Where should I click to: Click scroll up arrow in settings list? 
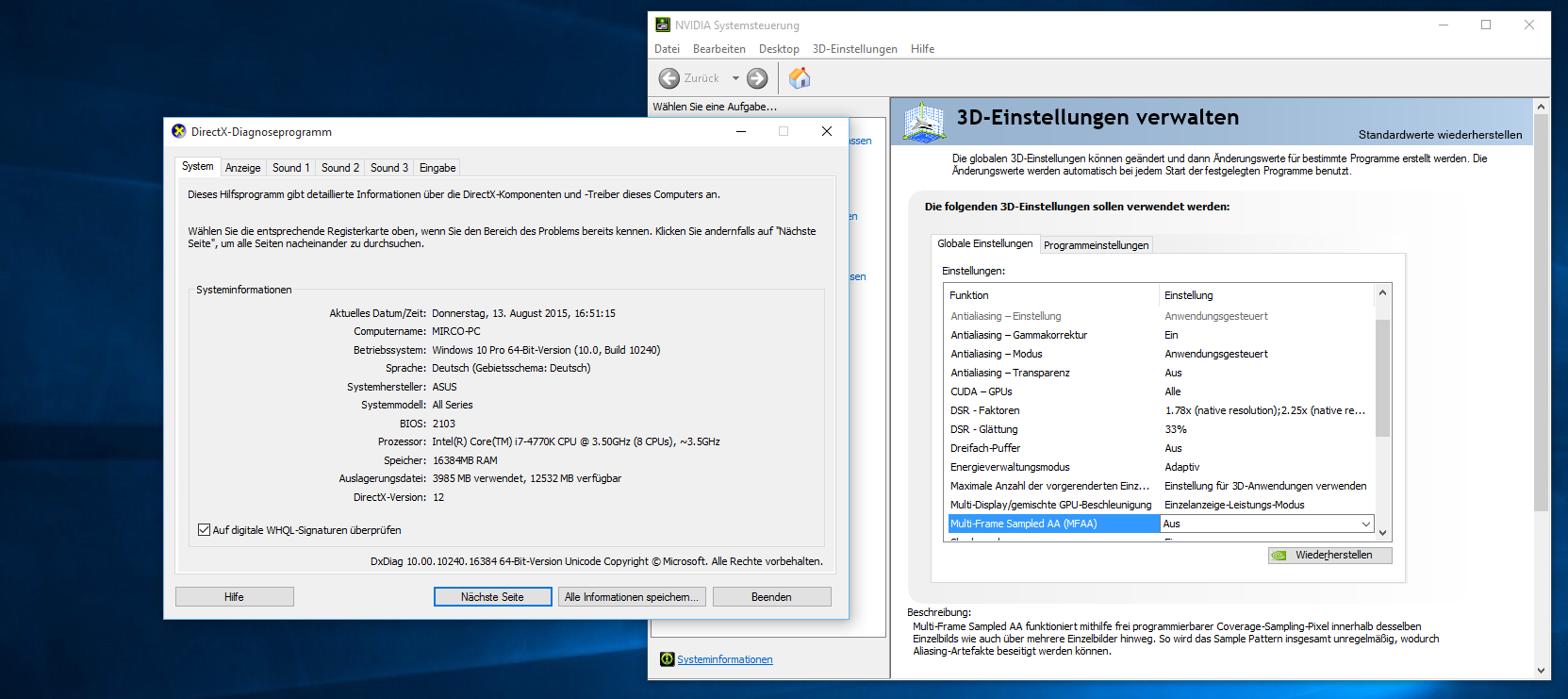click(x=1382, y=292)
